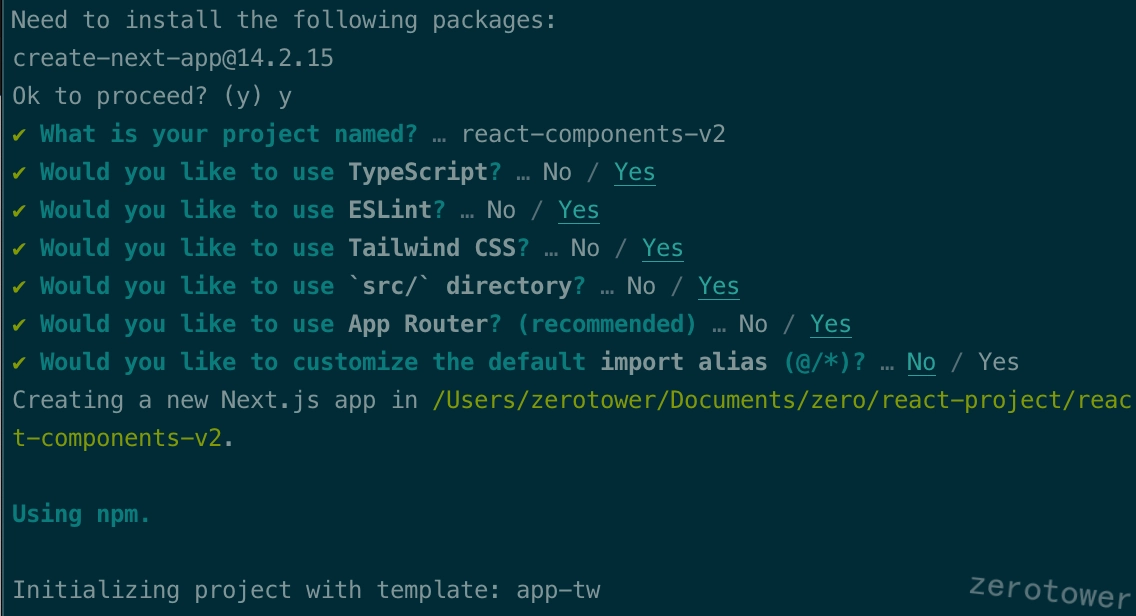This screenshot has height=616, width=1136.
Task: Click the checkmark next to the ESLint question
Action: coord(20,211)
